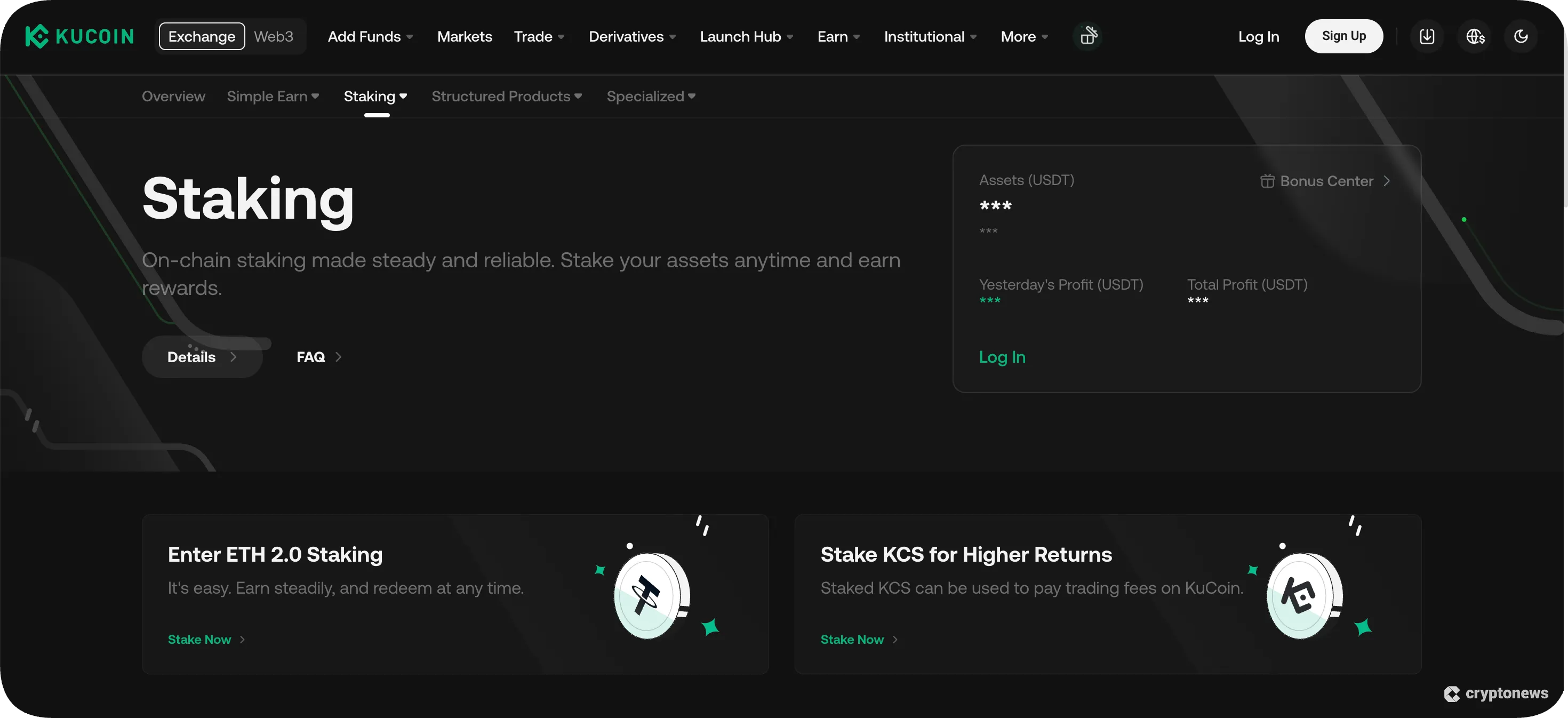Viewport: 1568px width, 718px height.
Task: Open the gift rewards icon in the header
Action: pyautogui.click(x=1087, y=36)
